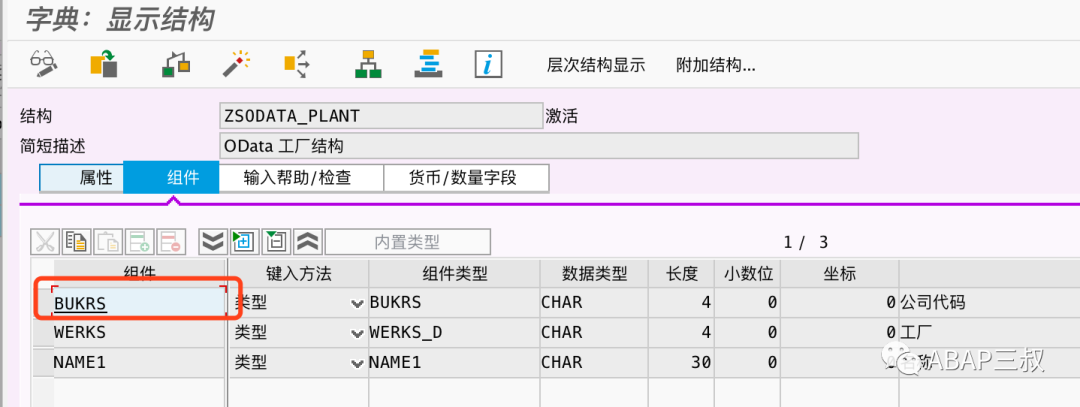Click the Copy rows icon
This screenshot has width=1080, height=407.
[x=76, y=242]
